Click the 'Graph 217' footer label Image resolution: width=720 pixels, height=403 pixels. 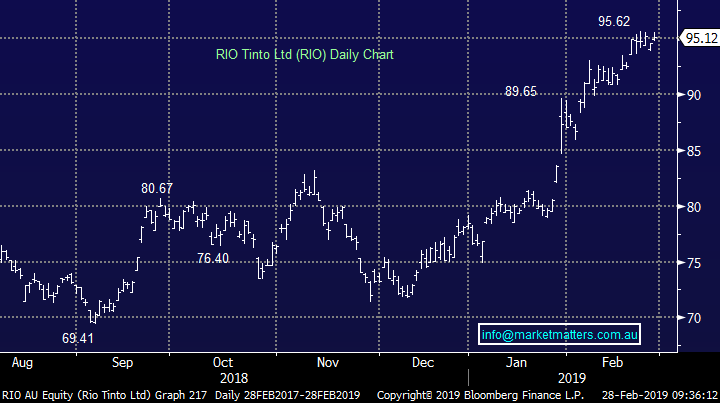181,395
